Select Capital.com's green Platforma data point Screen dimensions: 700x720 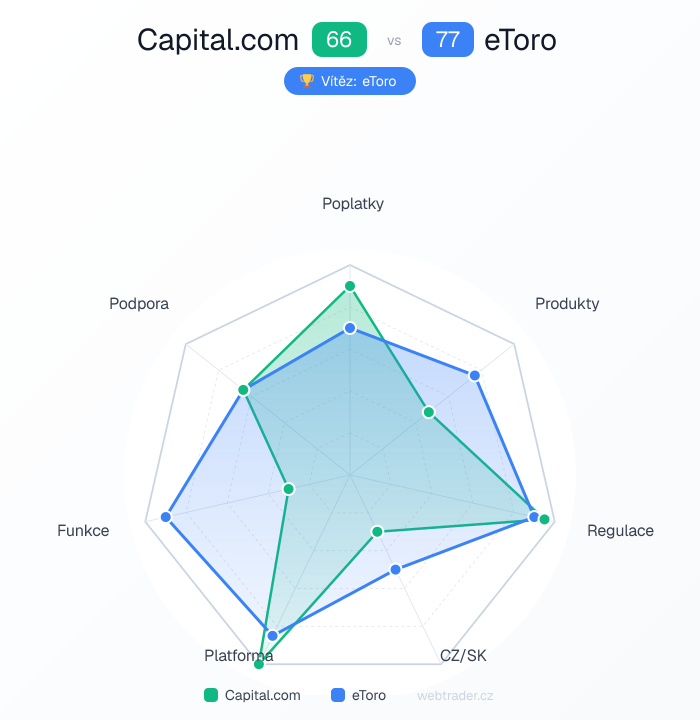(259, 663)
